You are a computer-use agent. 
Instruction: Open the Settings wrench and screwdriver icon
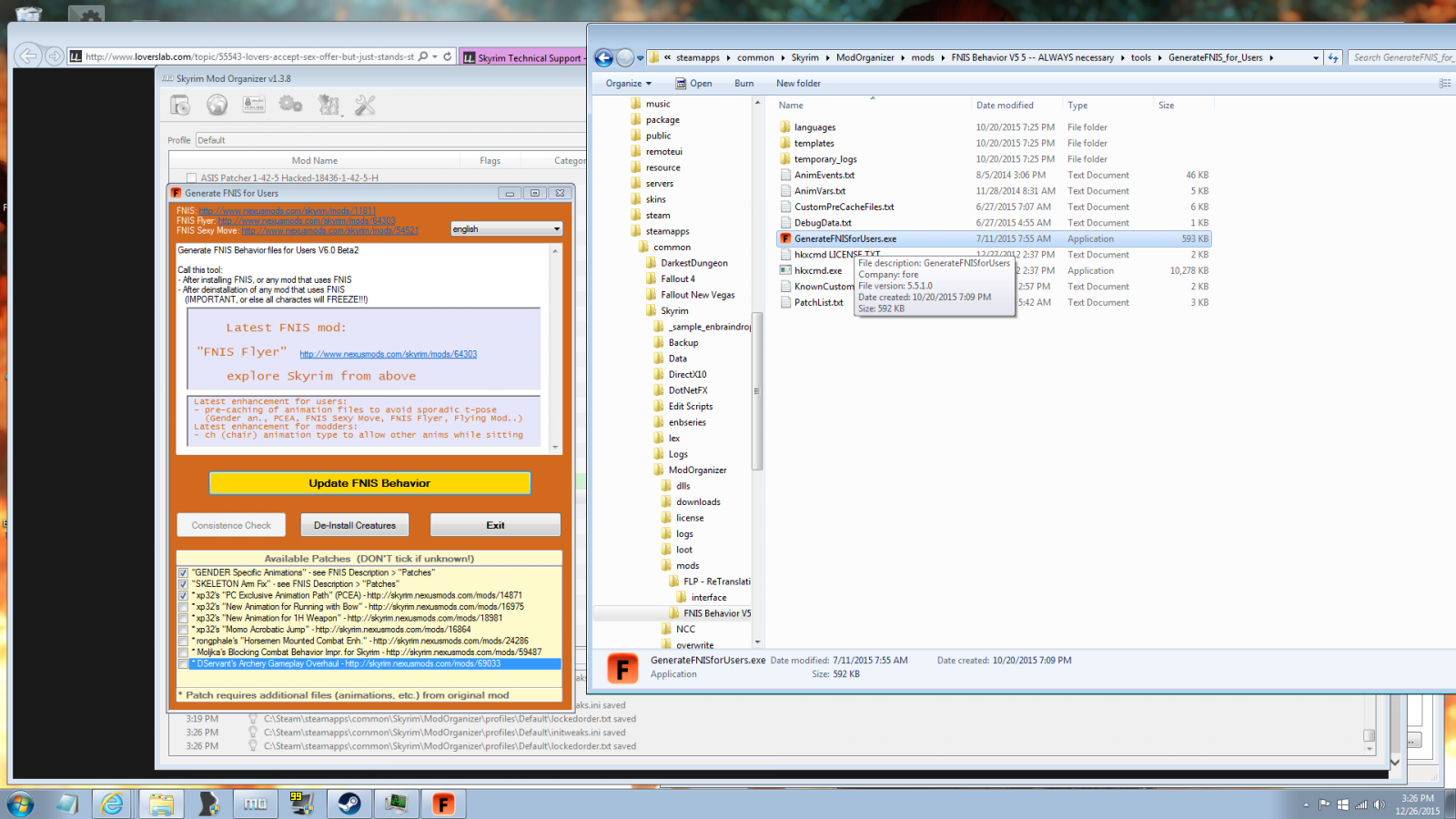[x=365, y=106]
